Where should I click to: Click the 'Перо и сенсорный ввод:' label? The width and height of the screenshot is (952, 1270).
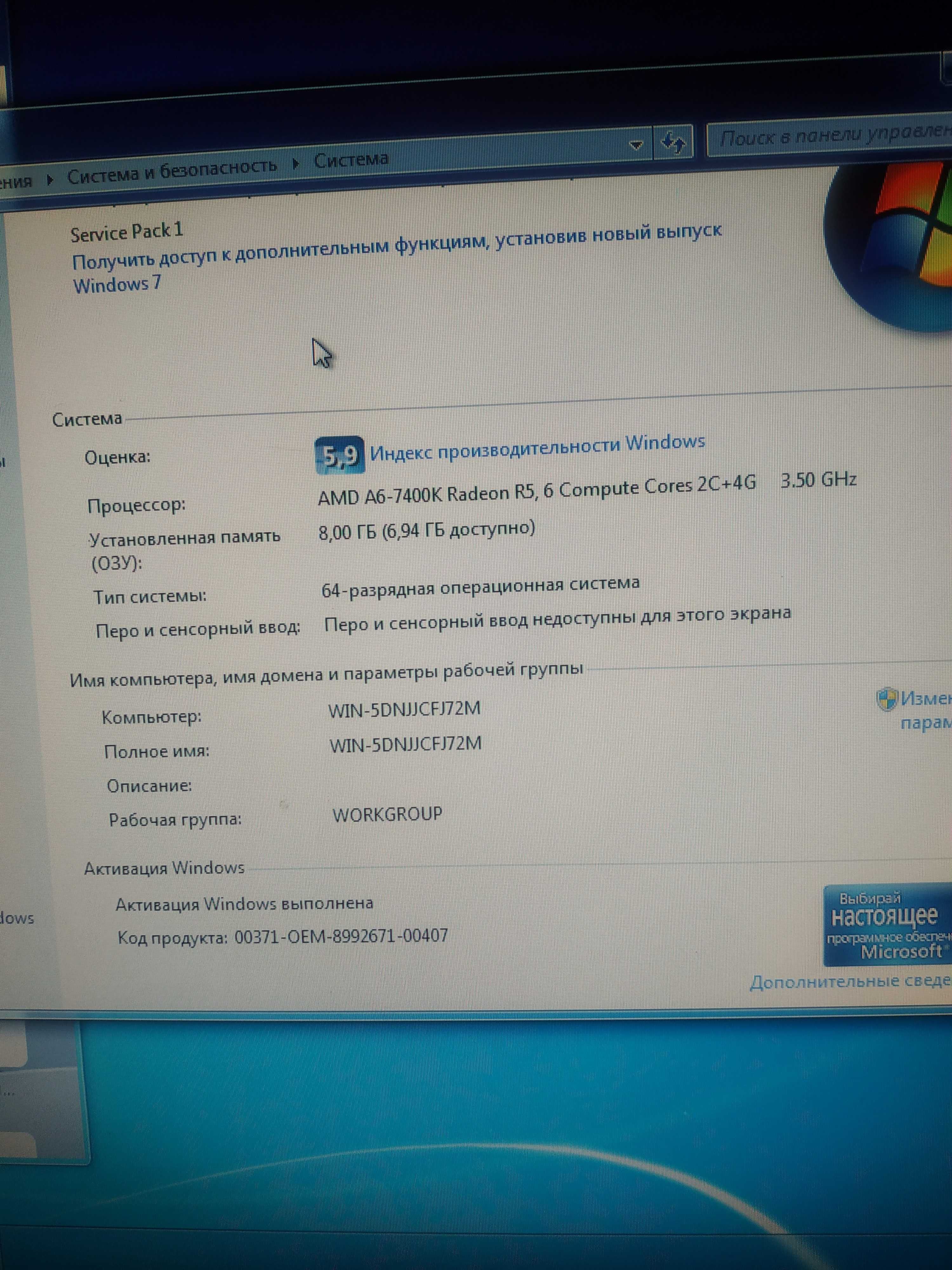point(198,629)
